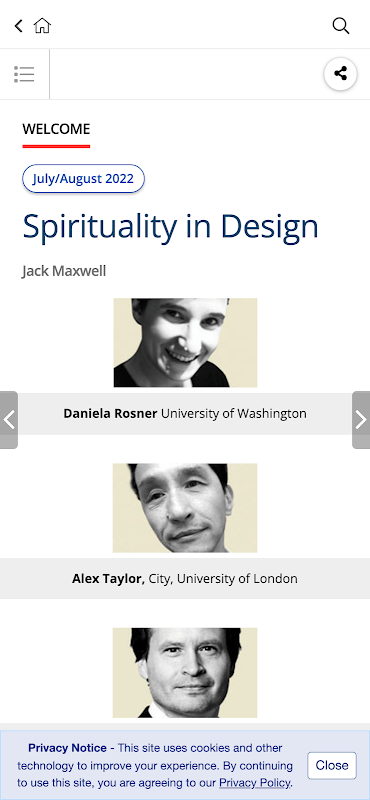The image size is (370, 800).
Task: Select the Daniela Rosner caption bar
Action: point(185,414)
